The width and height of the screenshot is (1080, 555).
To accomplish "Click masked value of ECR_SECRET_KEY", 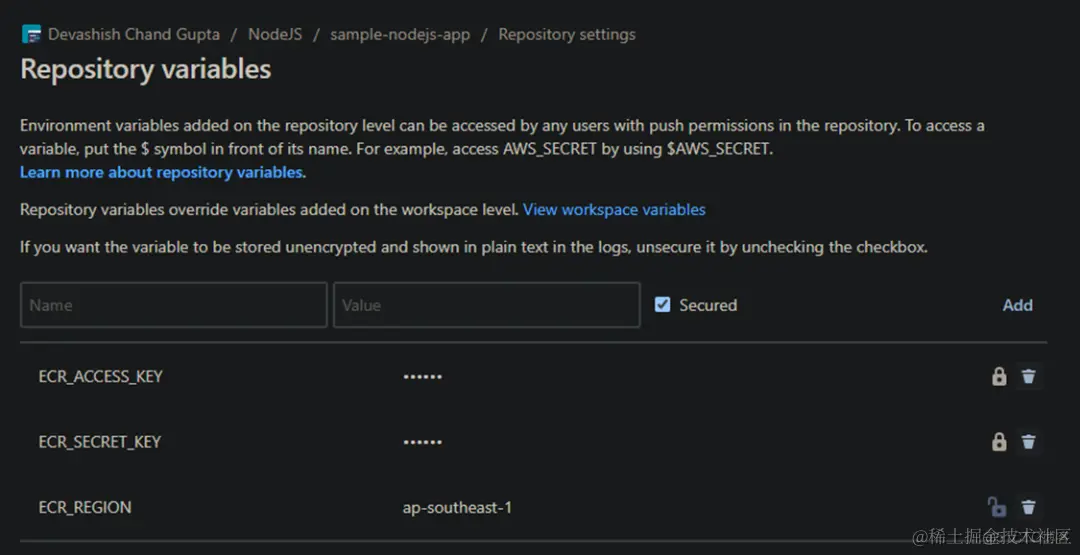I will point(422,442).
